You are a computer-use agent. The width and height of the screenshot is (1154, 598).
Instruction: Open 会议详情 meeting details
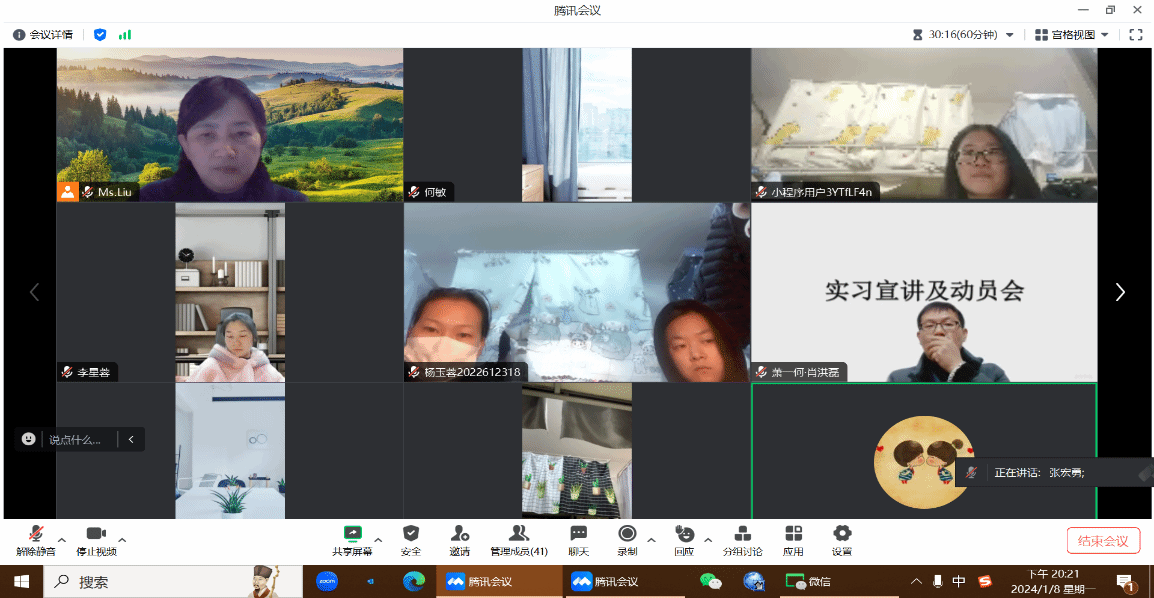point(43,35)
